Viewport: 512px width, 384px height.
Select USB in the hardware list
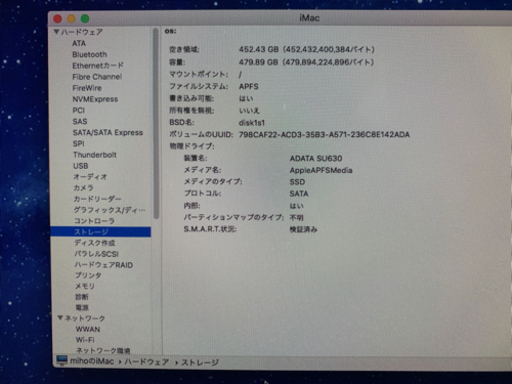click(x=81, y=166)
